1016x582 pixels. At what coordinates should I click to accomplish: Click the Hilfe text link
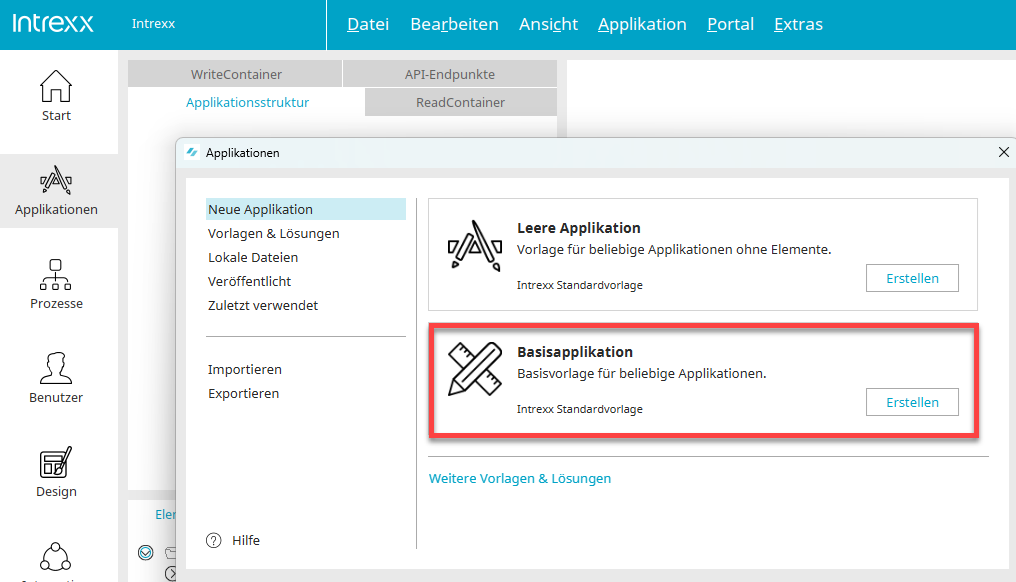point(246,541)
